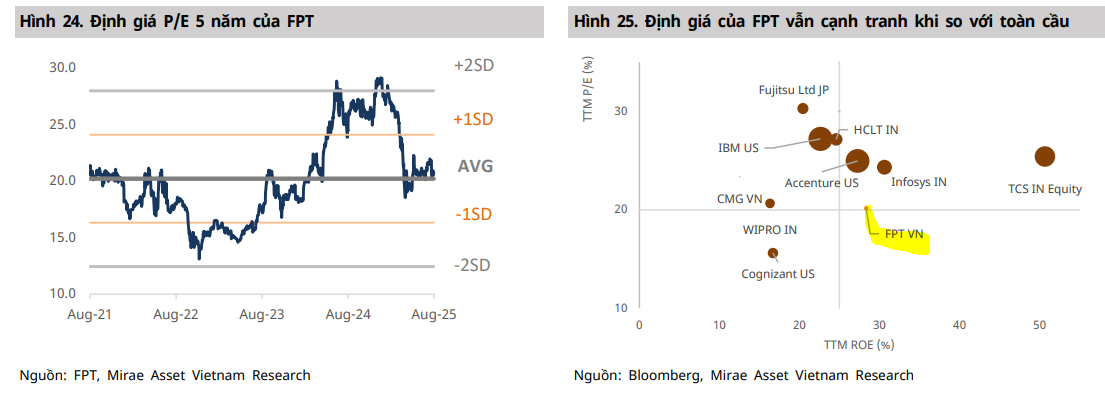This screenshot has height=408, width=1105.
Task: Select the +2SD band label
Action: (473, 66)
